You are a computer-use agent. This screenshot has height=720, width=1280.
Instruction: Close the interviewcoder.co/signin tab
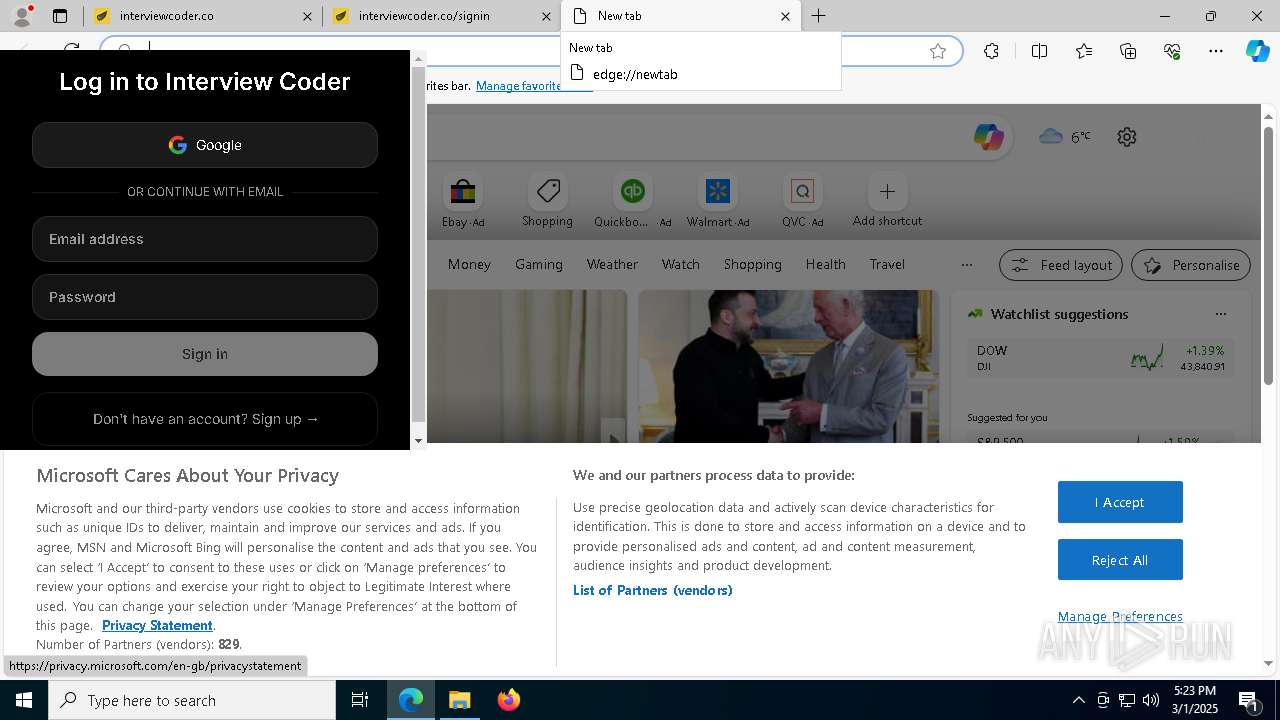point(546,16)
